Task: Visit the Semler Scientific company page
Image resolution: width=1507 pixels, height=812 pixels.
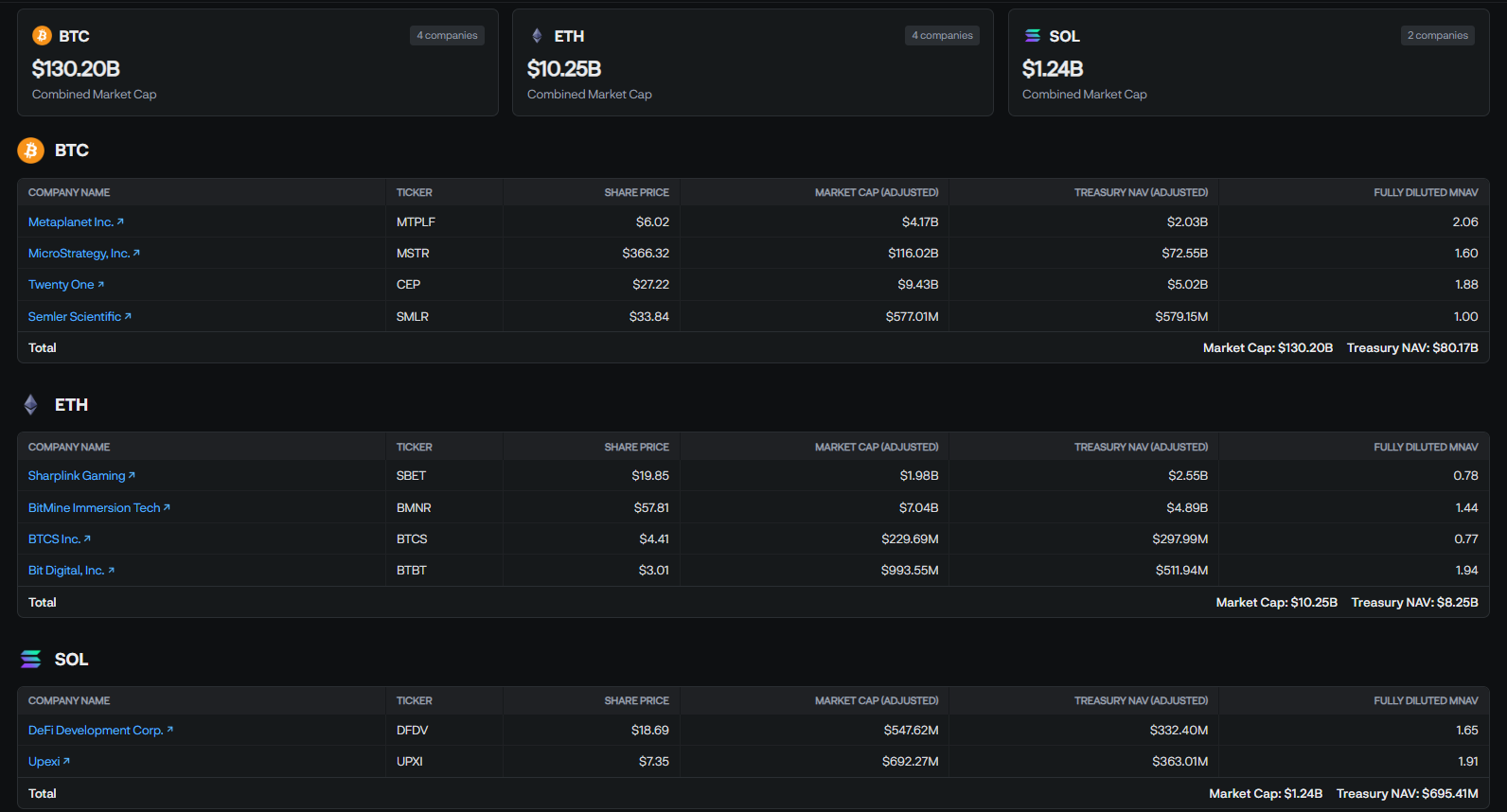Action: [75, 317]
